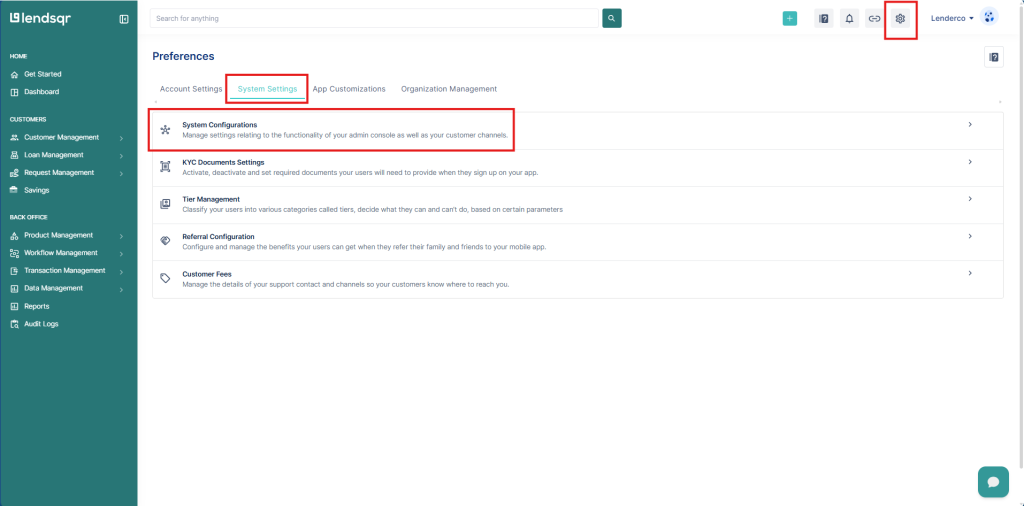1024x506 pixels.
Task: Click the settings gear icon in header
Action: [x=900, y=18]
